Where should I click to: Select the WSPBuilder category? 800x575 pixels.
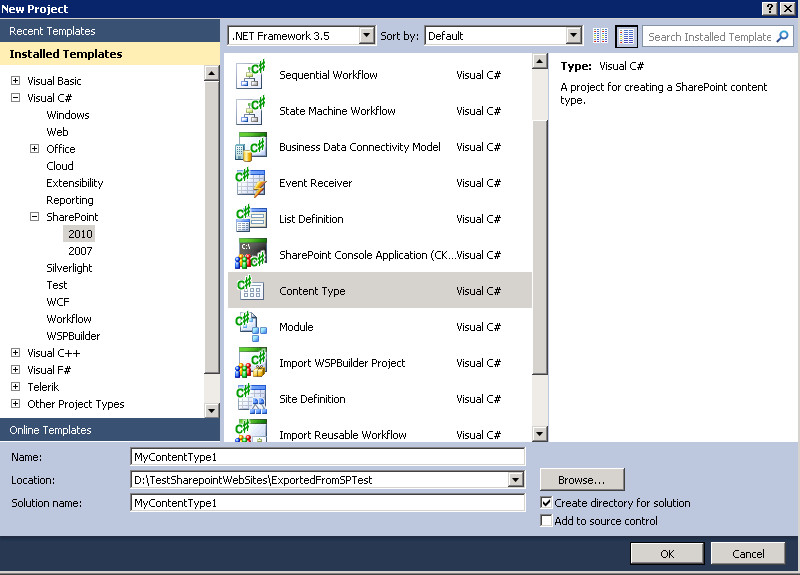[x=73, y=336]
